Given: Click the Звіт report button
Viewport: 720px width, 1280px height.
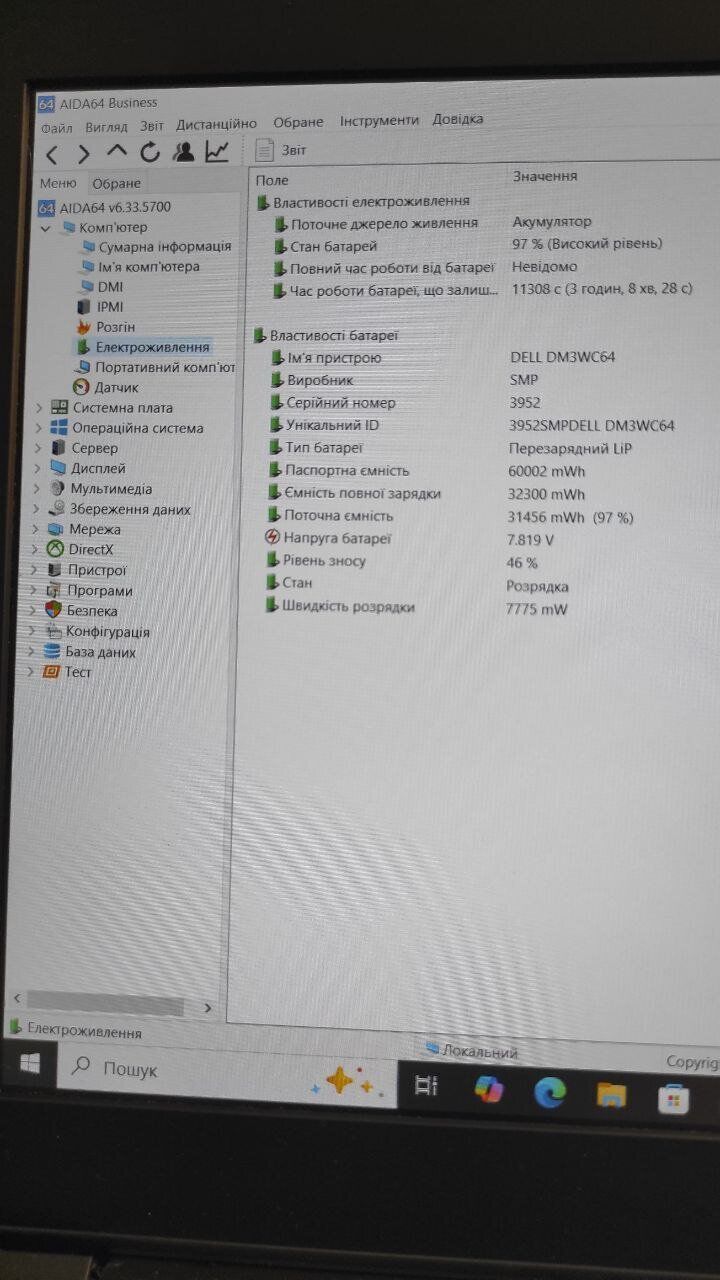Looking at the screenshot, I should tap(281, 150).
